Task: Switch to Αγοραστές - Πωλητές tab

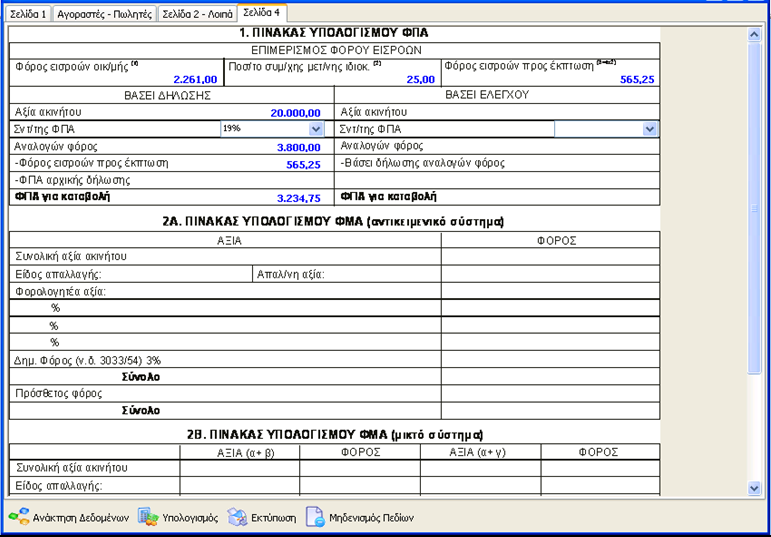Action: [104, 14]
